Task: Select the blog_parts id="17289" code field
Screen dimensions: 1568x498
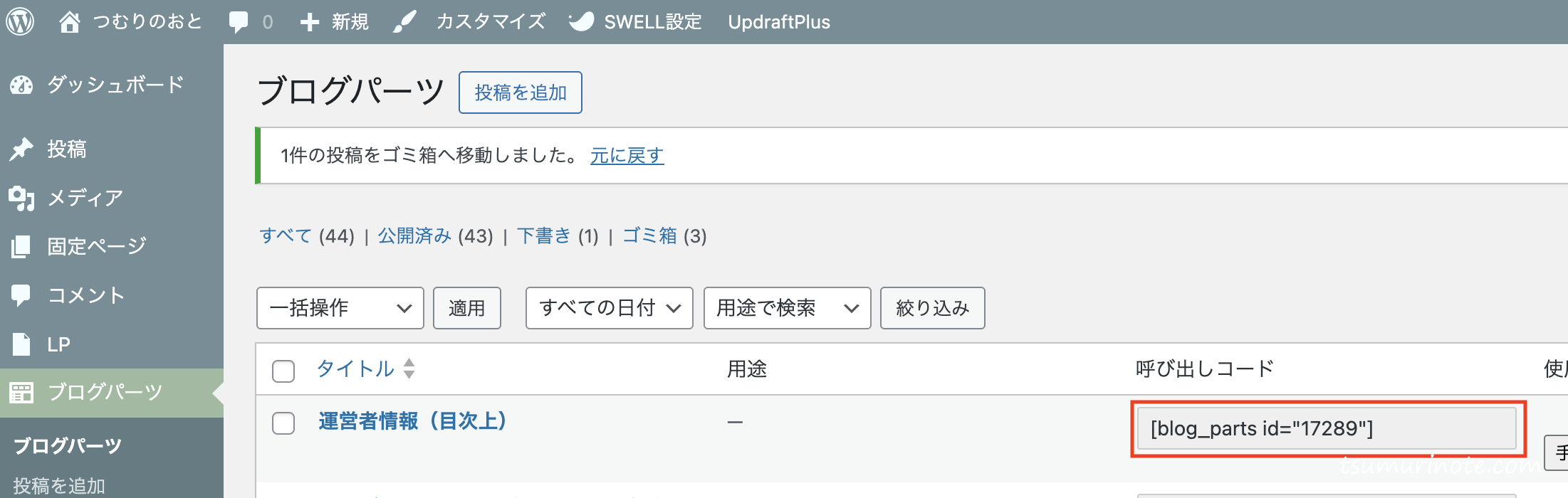Action: click(x=1327, y=428)
